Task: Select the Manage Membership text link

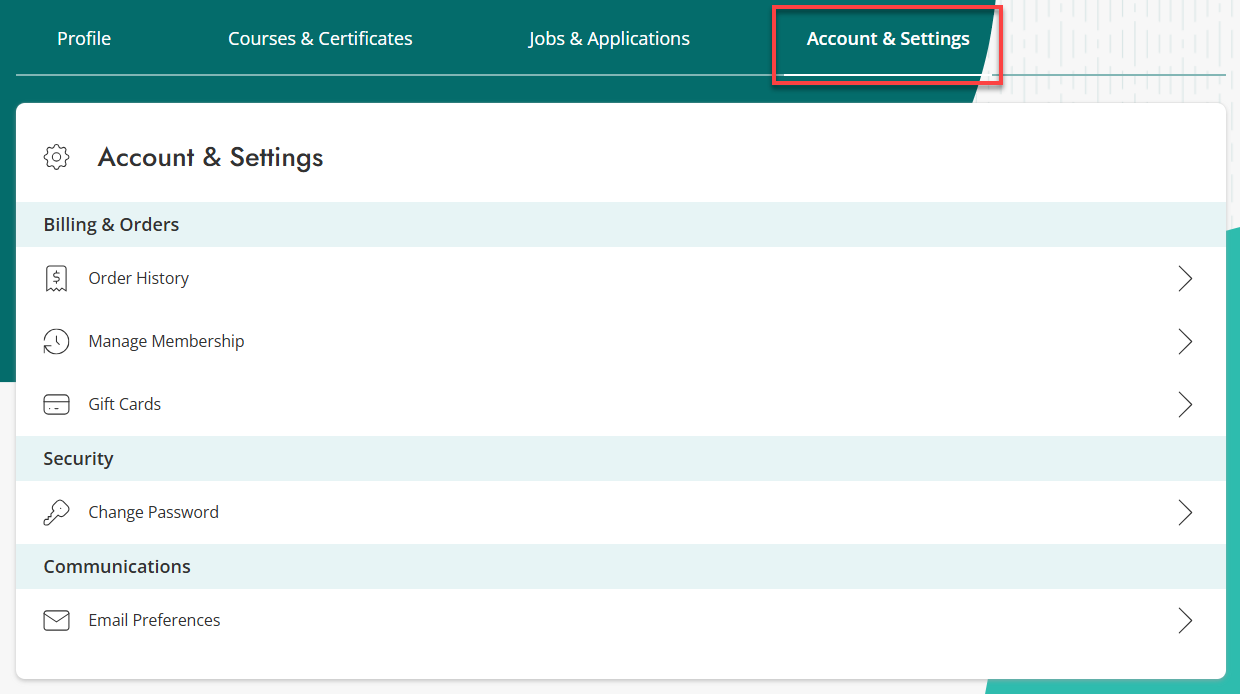Action: tap(166, 342)
